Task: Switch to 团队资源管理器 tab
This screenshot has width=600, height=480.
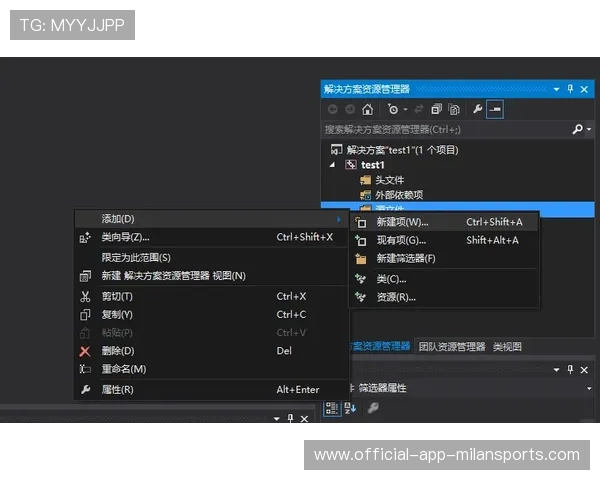Action: tap(452, 347)
